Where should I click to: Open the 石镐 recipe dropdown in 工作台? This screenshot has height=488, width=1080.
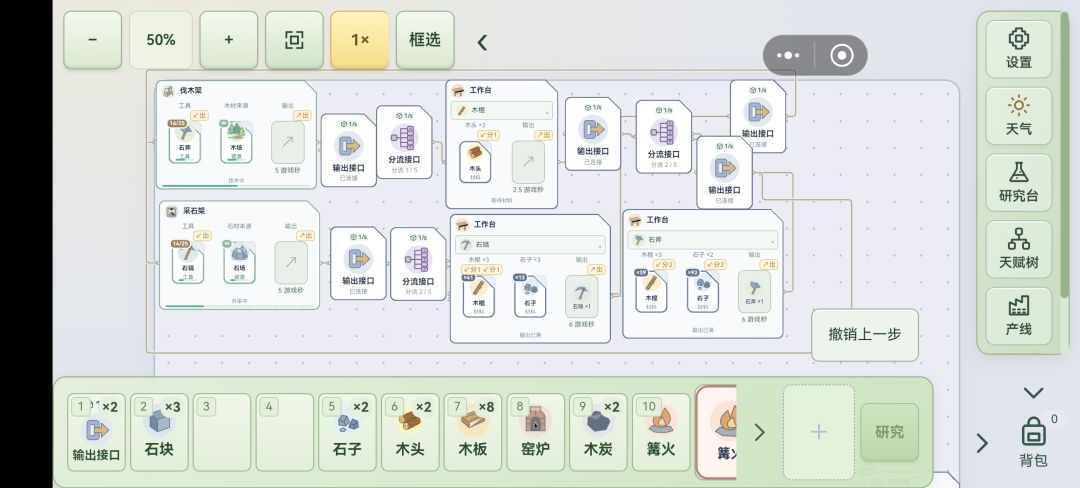530,244
